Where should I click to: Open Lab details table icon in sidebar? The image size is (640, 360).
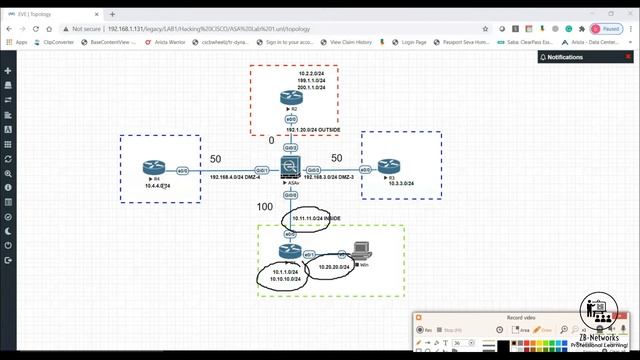tap(8, 202)
